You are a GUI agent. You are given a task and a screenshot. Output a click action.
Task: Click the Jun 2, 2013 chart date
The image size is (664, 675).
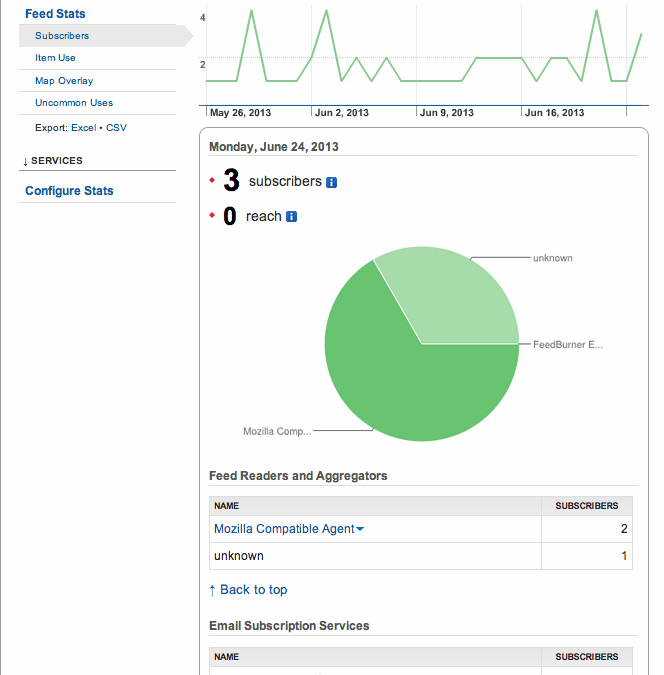tap(342, 113)
